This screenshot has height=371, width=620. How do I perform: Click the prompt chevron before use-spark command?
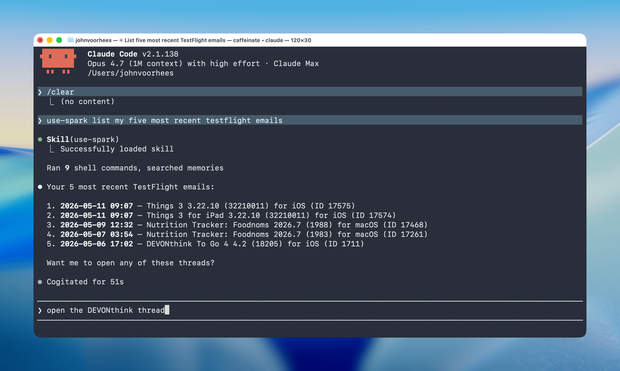coord(40,120)
